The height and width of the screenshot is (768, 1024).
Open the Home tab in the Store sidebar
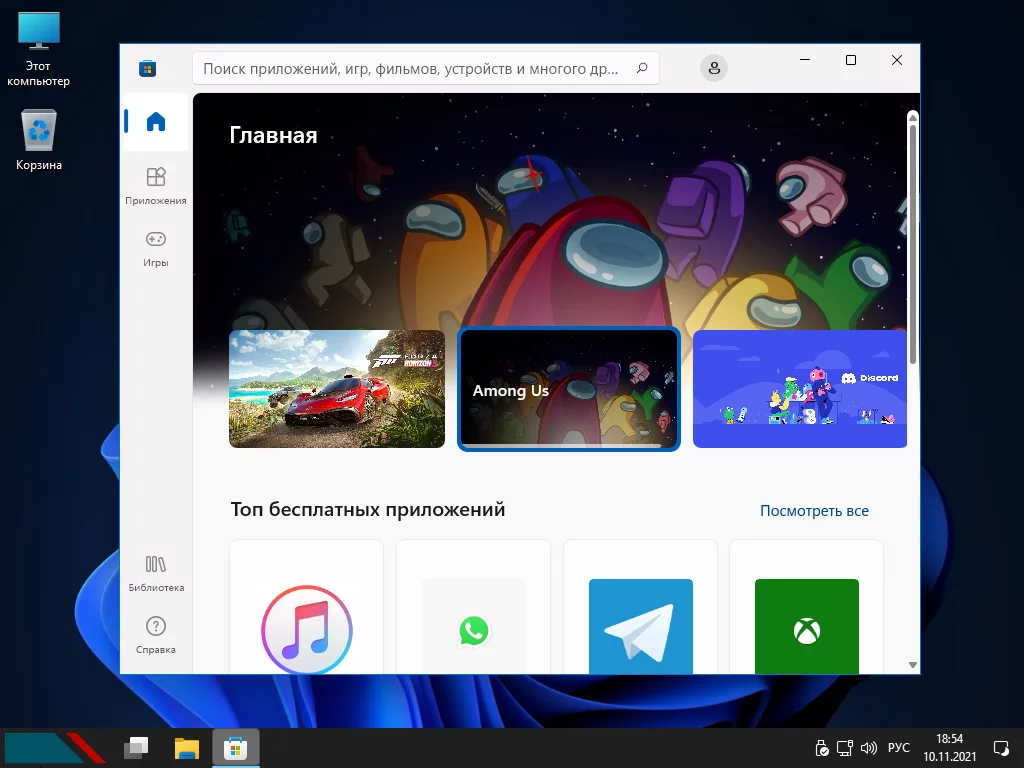coord(155,122)
